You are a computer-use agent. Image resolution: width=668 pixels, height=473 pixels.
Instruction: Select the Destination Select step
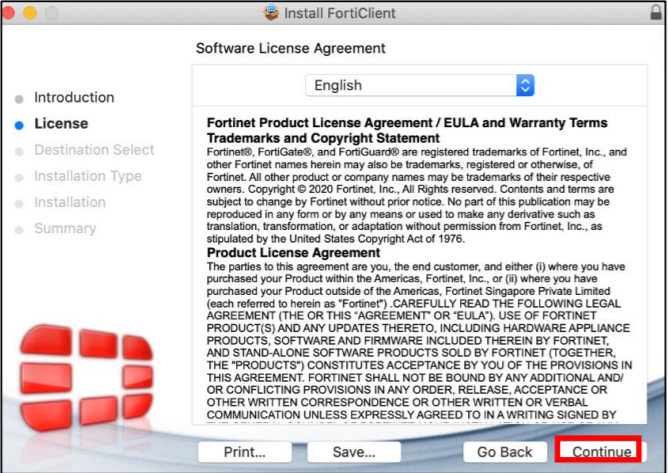(x=94, y=150)
